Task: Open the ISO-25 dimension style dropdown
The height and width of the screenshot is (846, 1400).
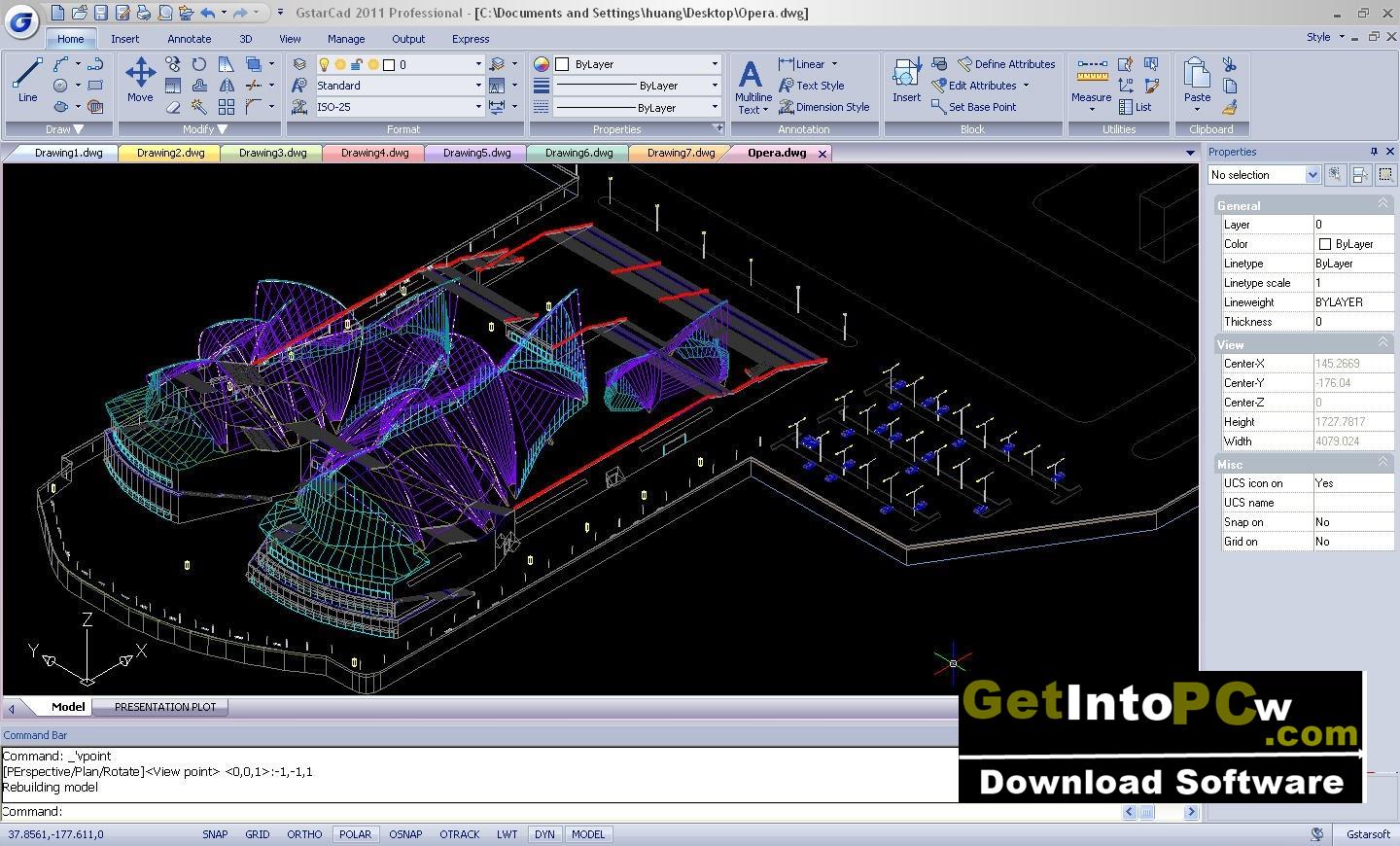Action: [x=477, y=107]
